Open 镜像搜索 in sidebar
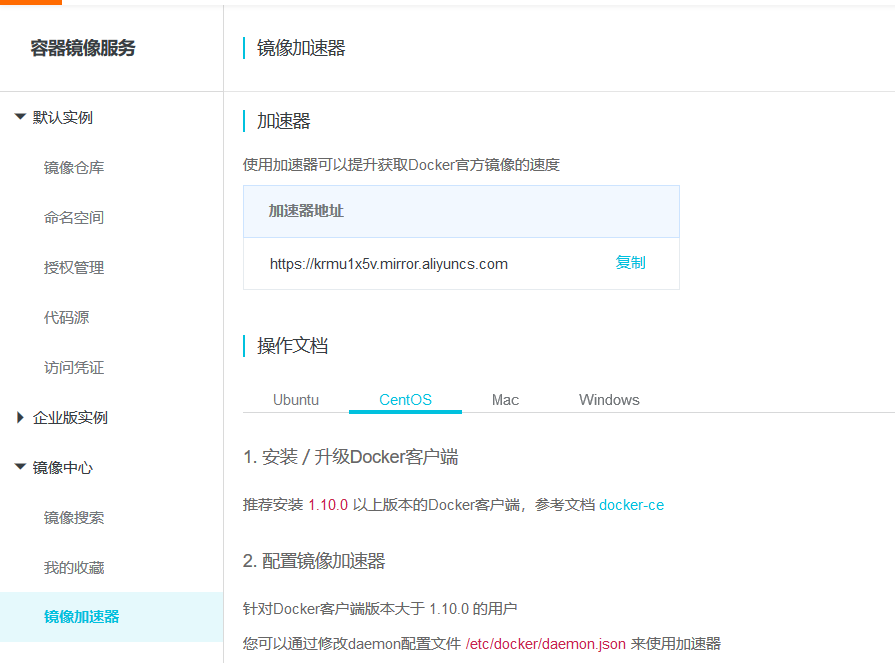 (74, 517)
